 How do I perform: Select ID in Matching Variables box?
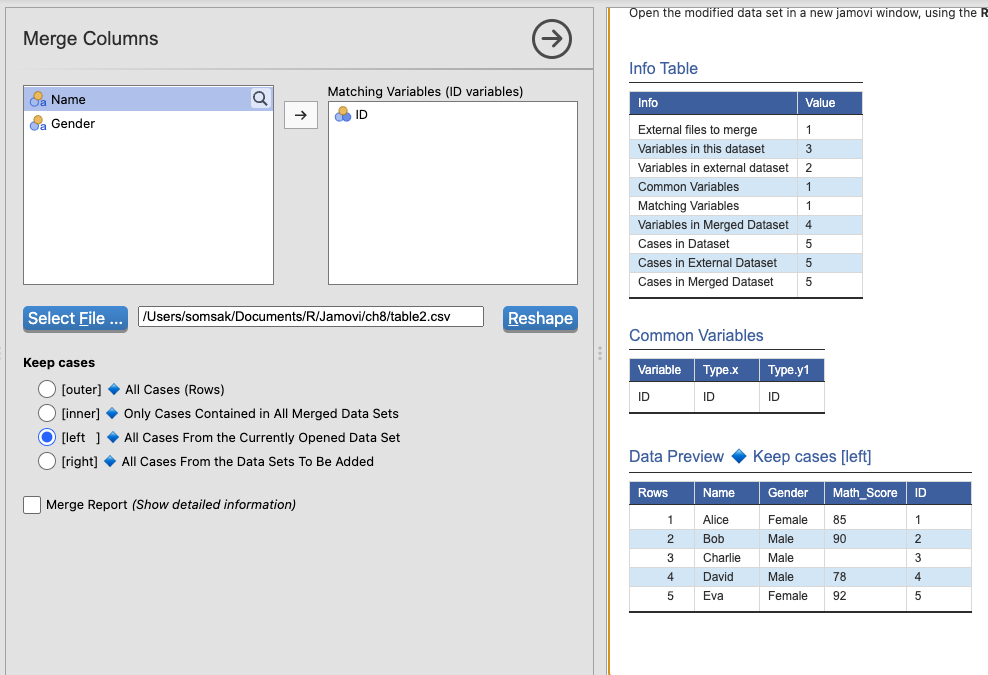pos(362,115)
